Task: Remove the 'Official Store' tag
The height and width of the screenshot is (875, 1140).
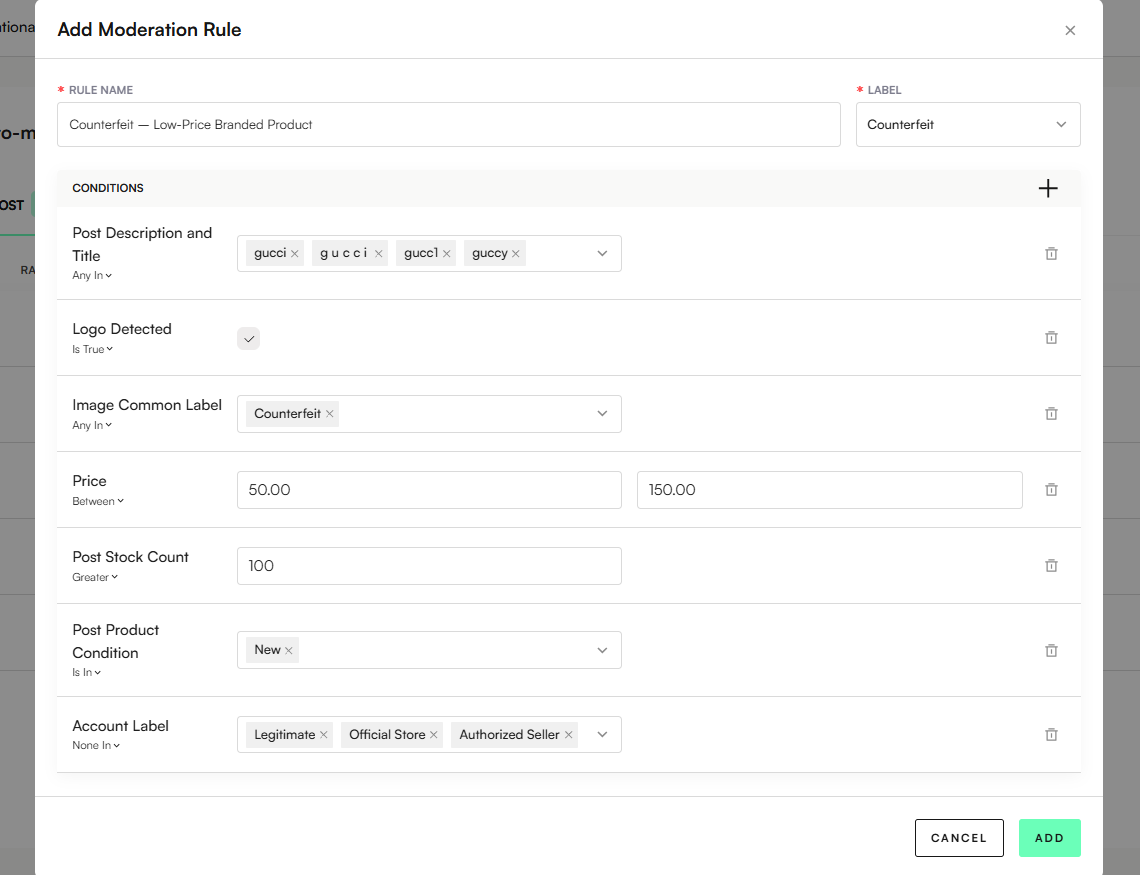Action: 434,735
